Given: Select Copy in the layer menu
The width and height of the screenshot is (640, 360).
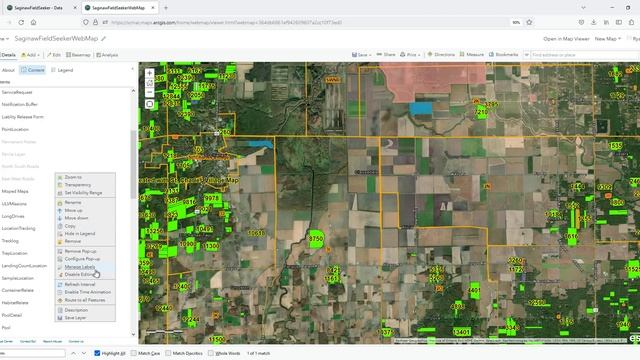Looking at the screenshot, I should (x=70, y=226).
